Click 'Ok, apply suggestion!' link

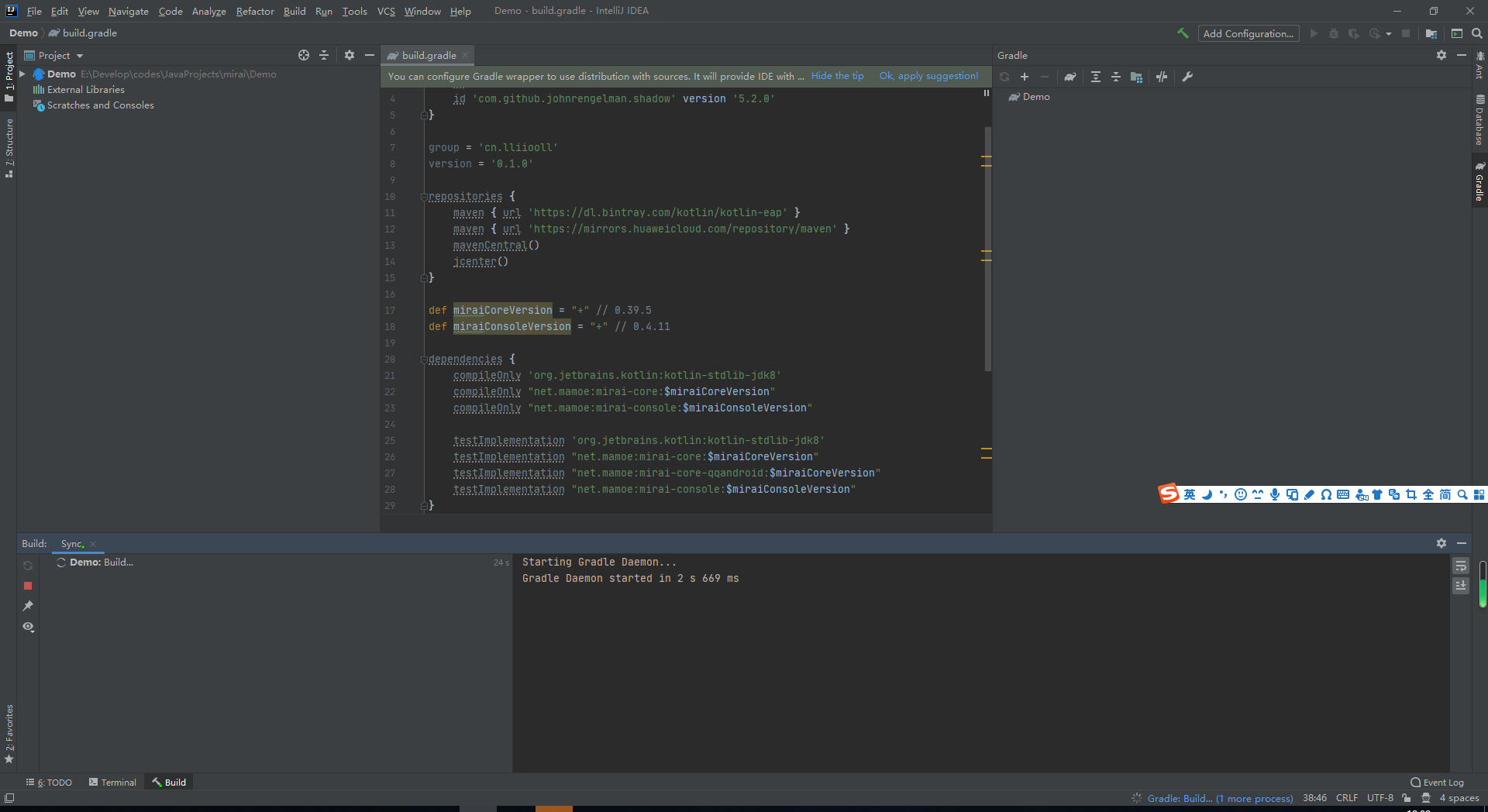(928, 76)
